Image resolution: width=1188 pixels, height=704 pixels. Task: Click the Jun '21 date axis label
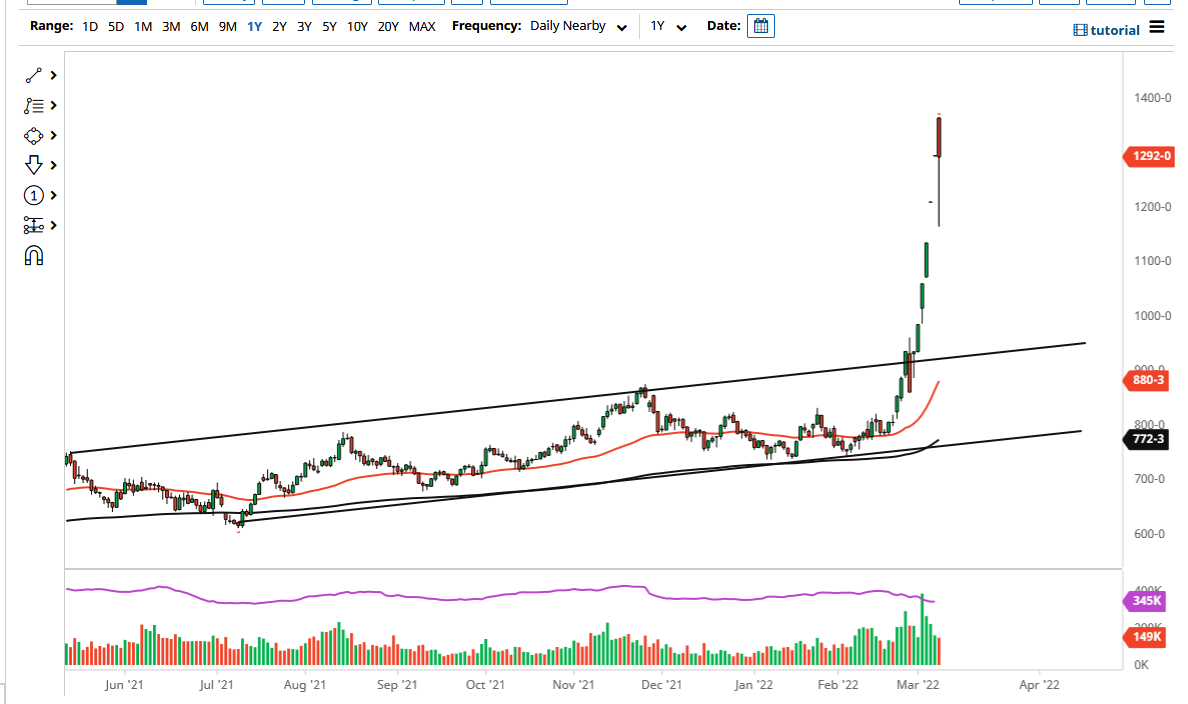tap(124, 684)
